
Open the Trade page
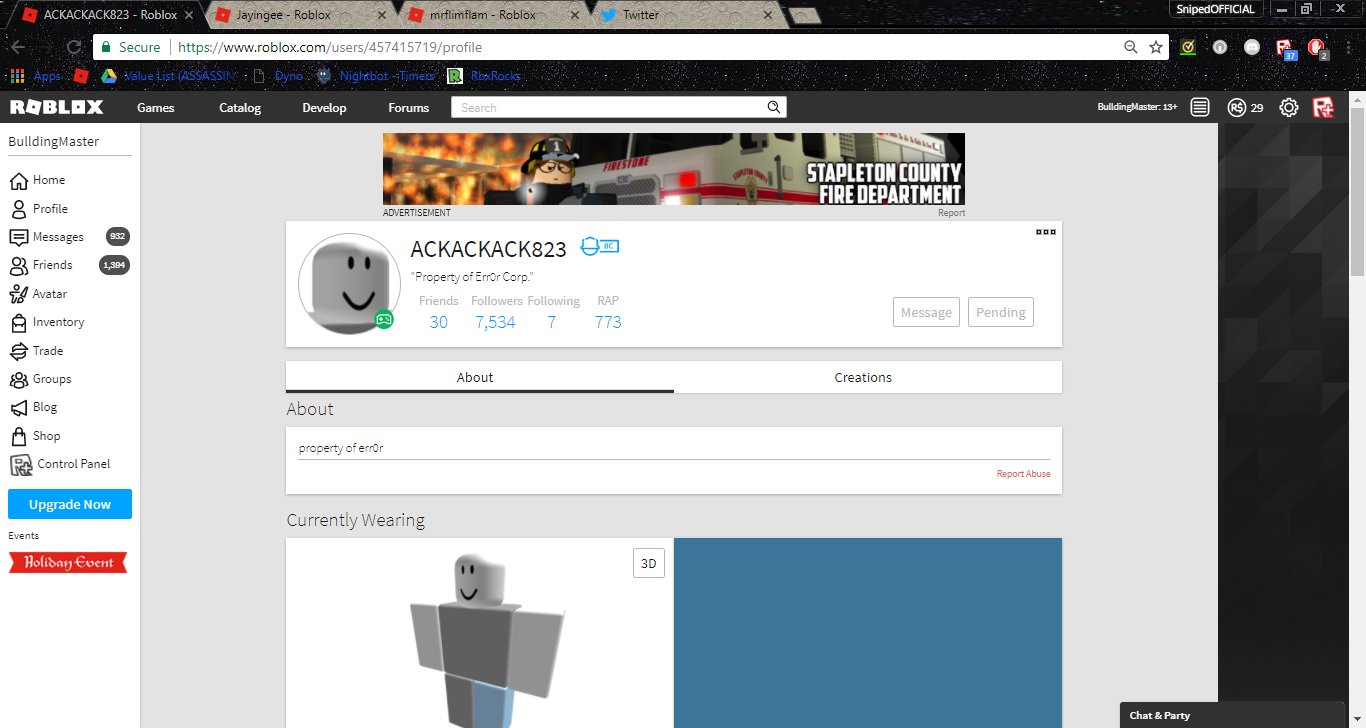[48, 351]
